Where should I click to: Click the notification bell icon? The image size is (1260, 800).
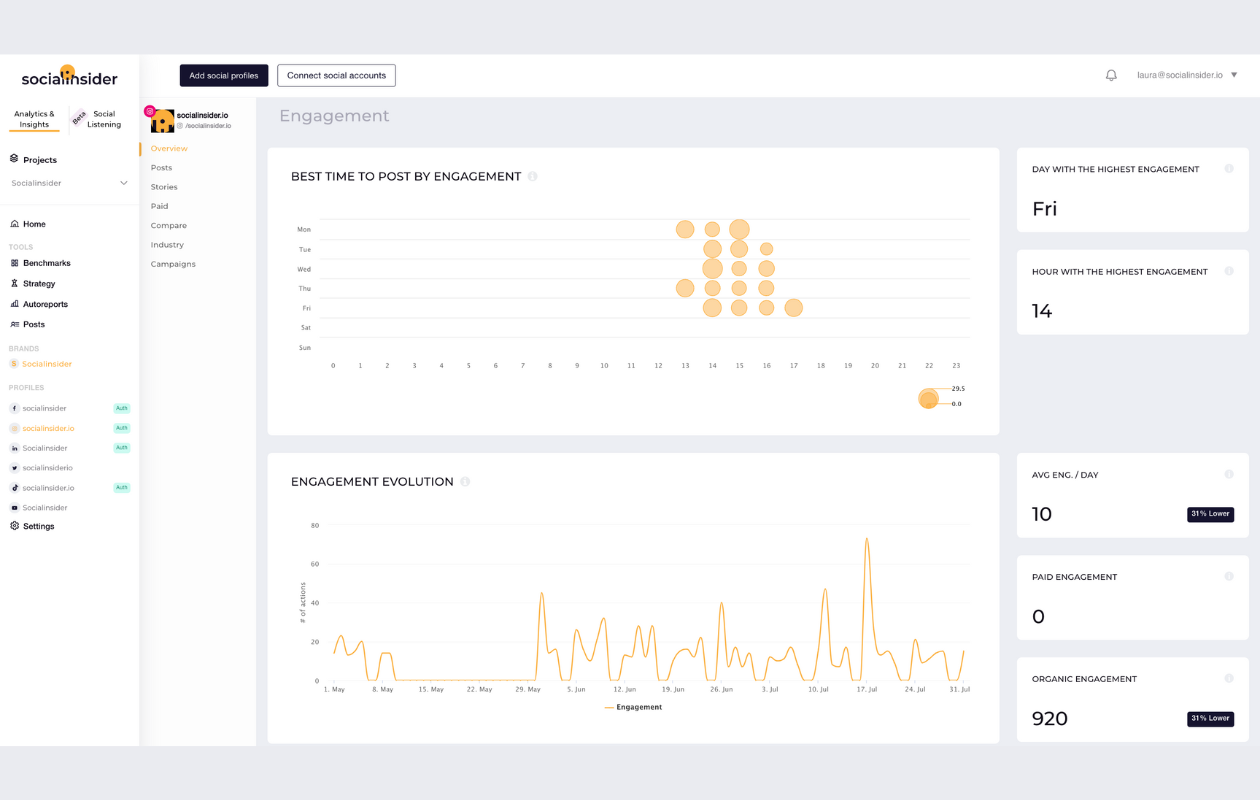pos(1111,75)
